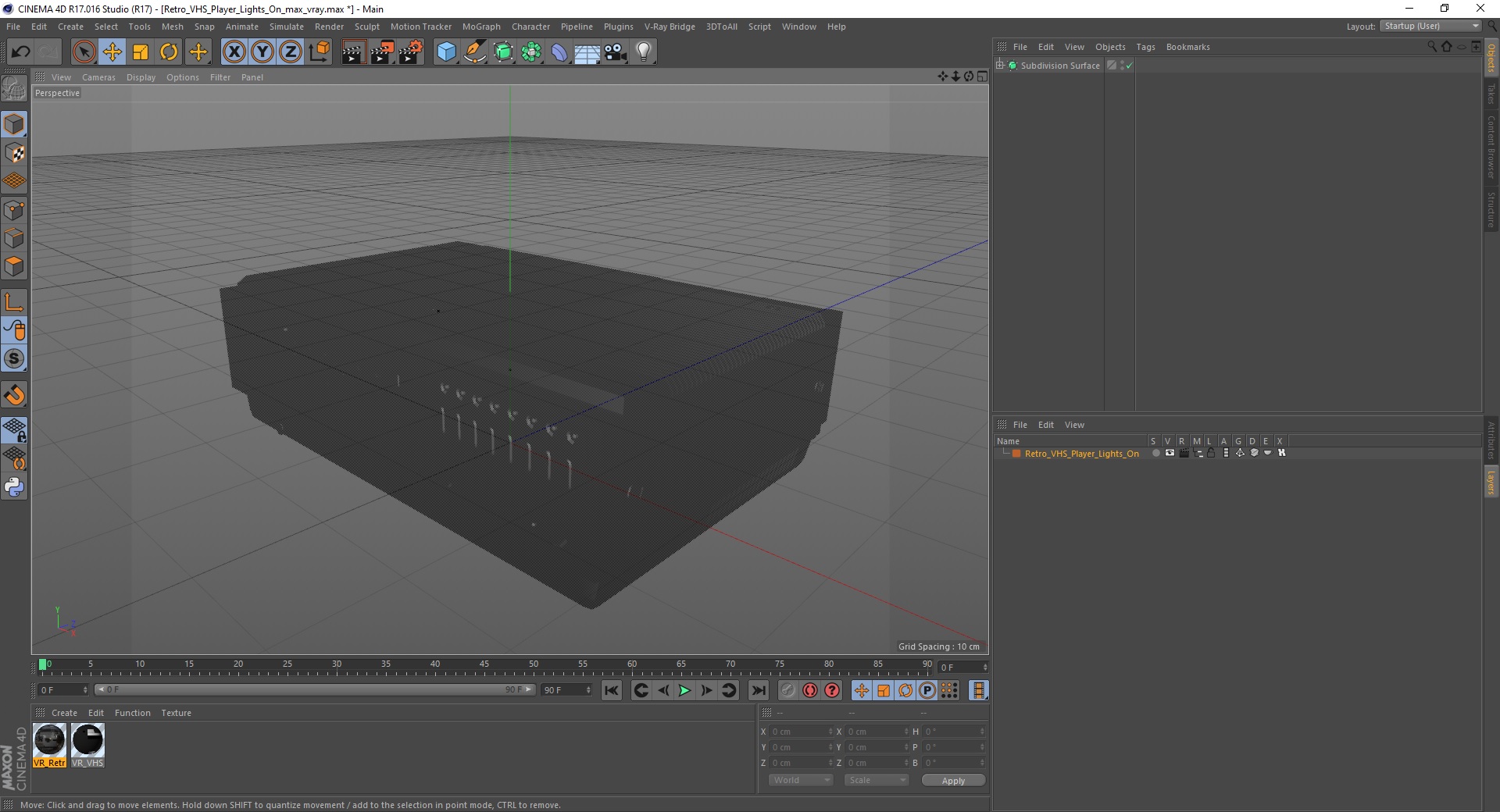This screenshot has width=1500, height=812.
Task: Open the spline pen tool
Action: click(475, 52)
